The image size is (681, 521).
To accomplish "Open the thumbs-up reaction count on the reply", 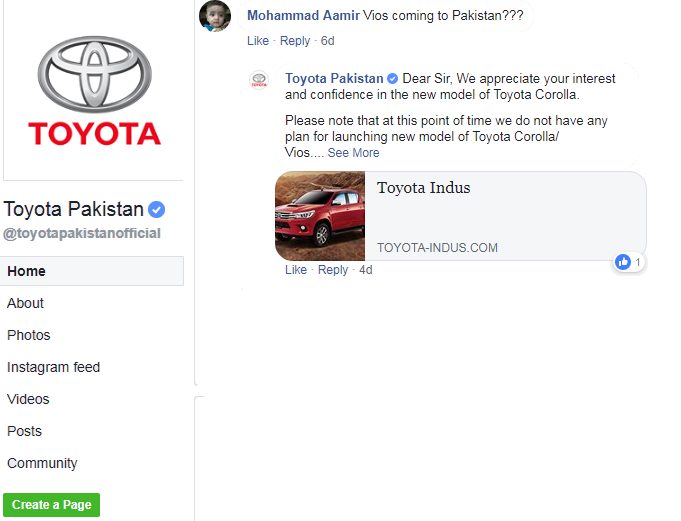I will [x=629, y=262].
